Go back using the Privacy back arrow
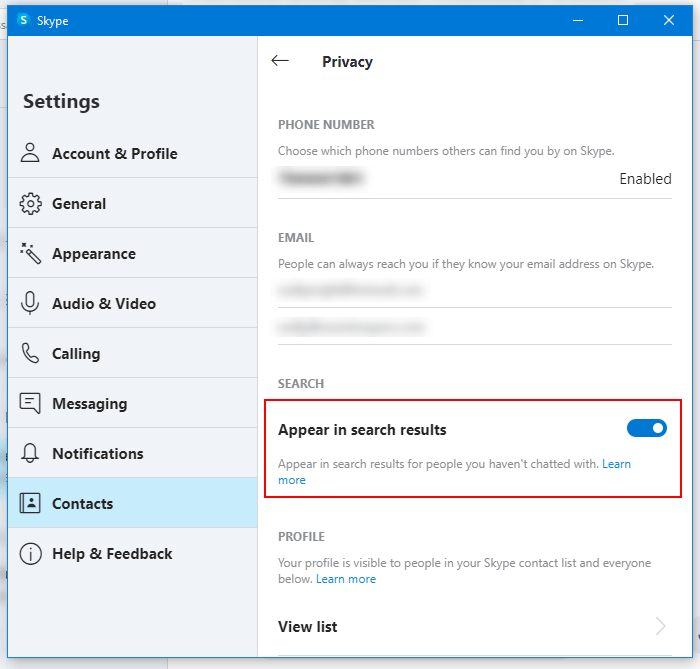Viewport: 700px width, 669px height. tap(280, 61)
